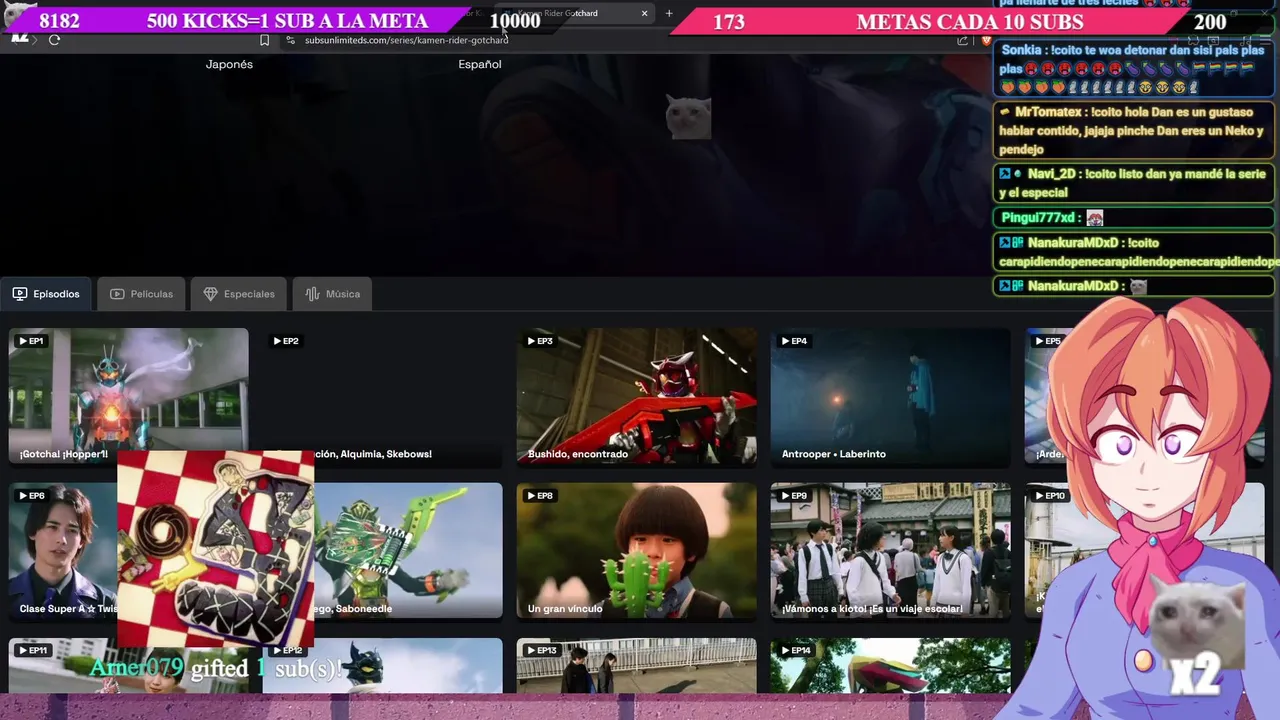Open a new browser tab with plus icon
The width and height of the screenshot is (1280, 720).
coord(669,13)
